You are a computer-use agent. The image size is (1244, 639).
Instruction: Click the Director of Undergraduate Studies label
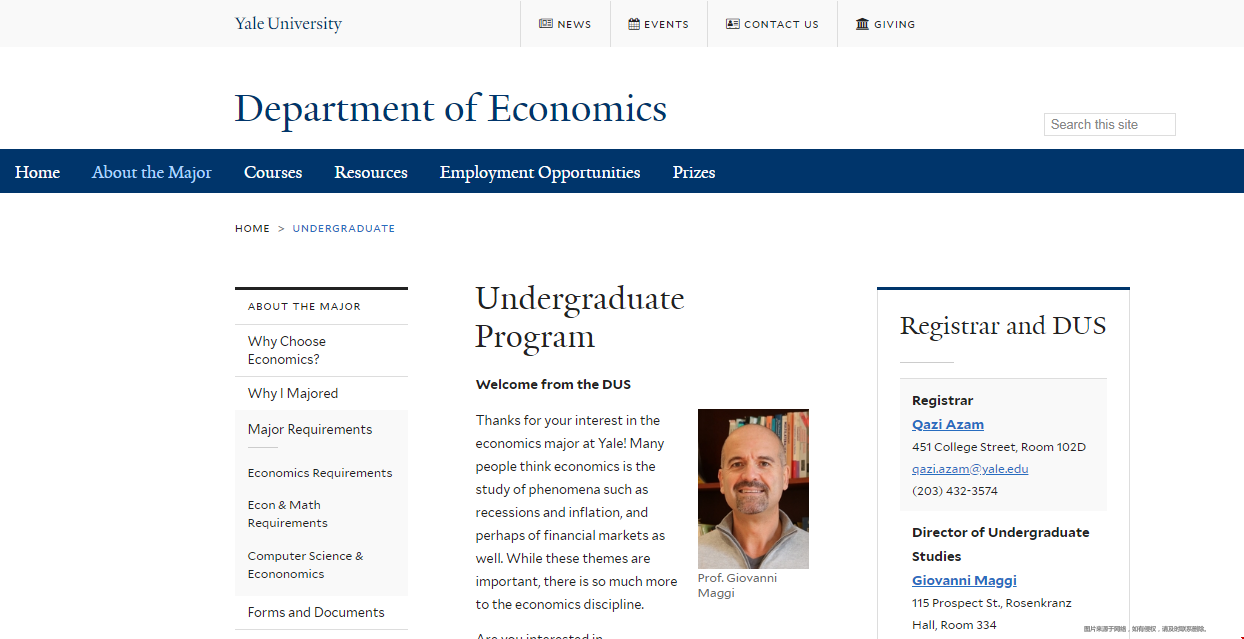tap(1001, 544)
